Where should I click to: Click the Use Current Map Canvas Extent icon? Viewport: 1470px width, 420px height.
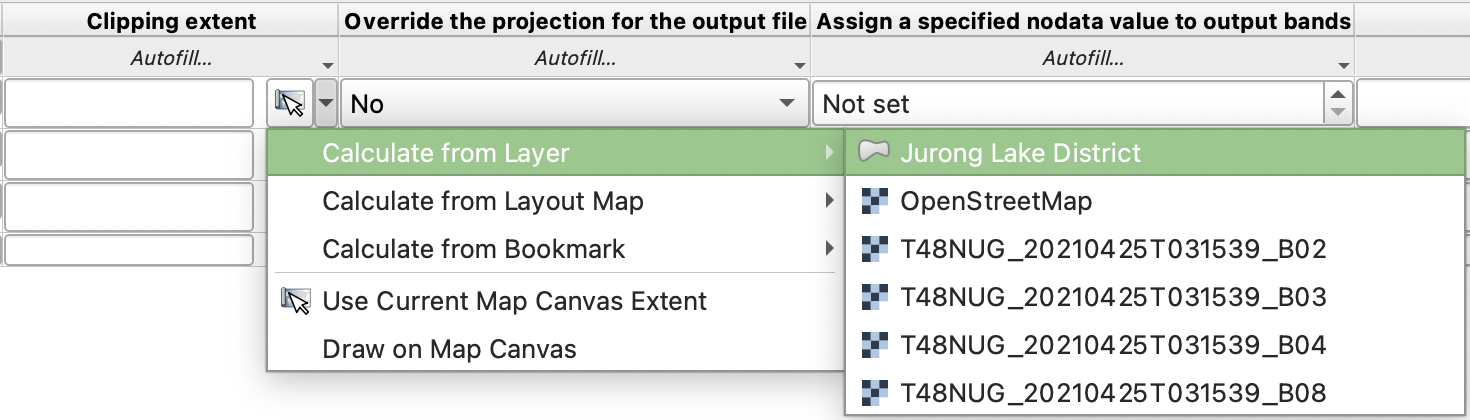point(295,300)
